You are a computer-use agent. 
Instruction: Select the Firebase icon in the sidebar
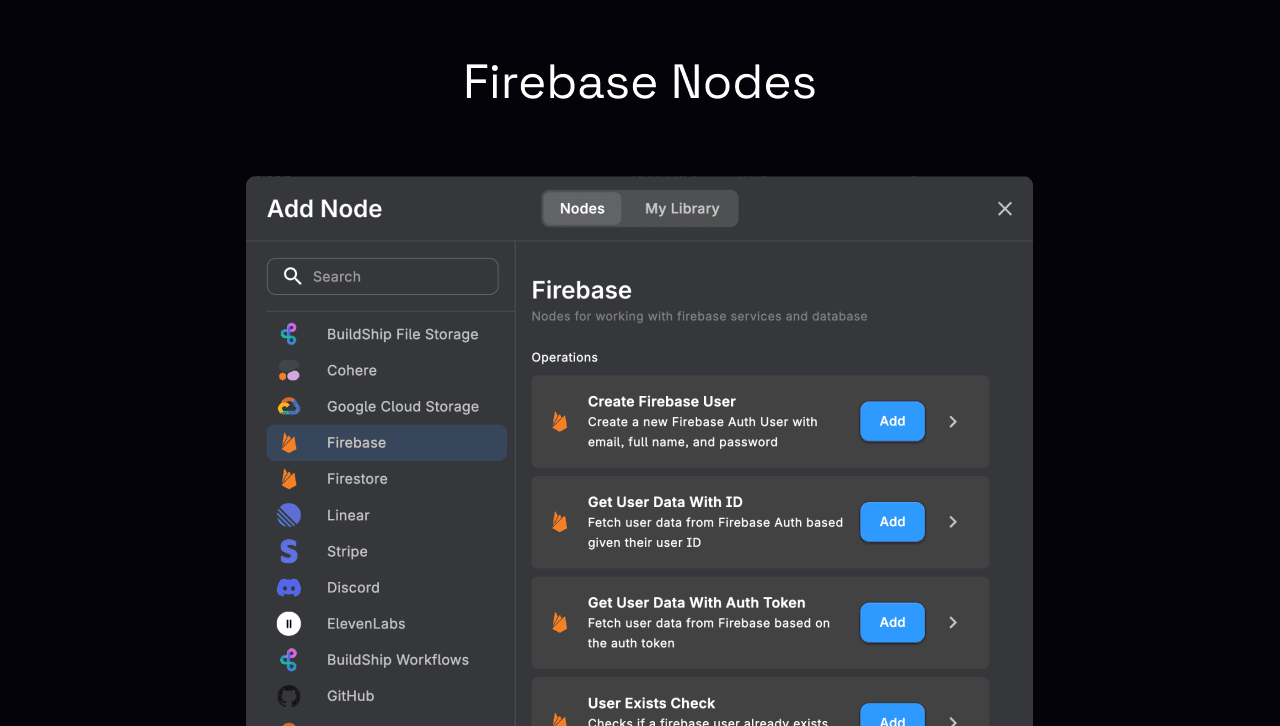pyautogui.click(x=288, y=442)
